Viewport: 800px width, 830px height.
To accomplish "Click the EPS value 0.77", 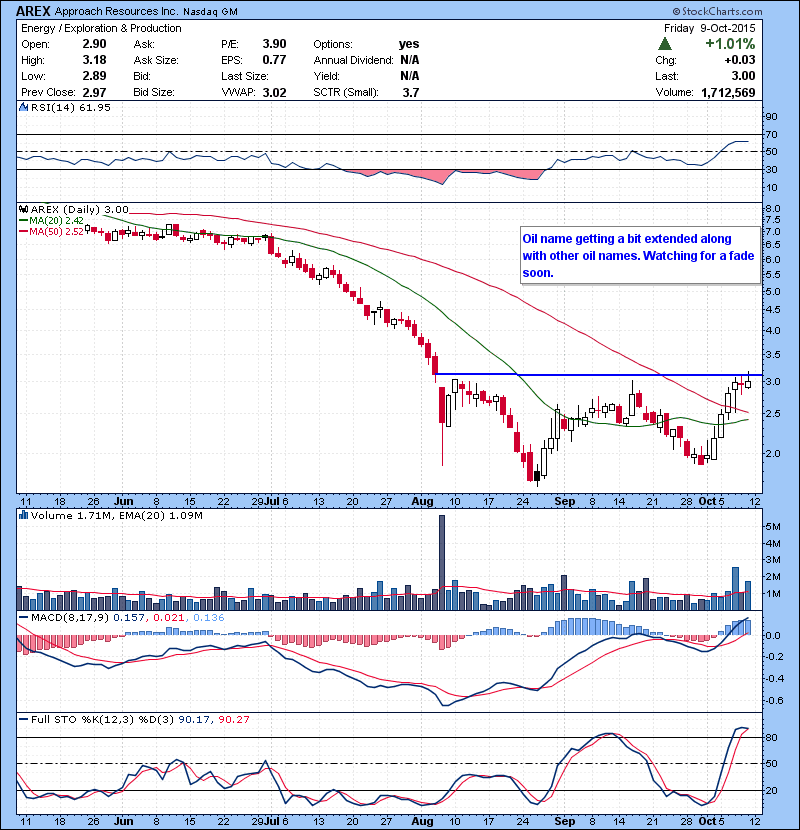I will tap(274, 60).
